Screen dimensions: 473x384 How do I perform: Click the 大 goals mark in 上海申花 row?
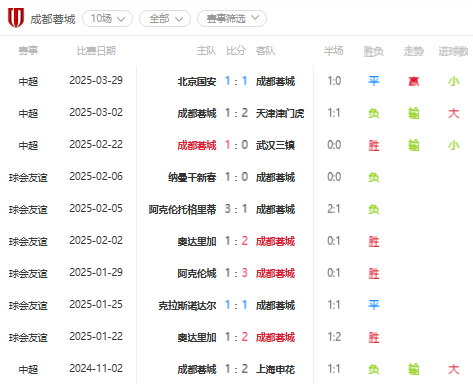tap(454, 369)
